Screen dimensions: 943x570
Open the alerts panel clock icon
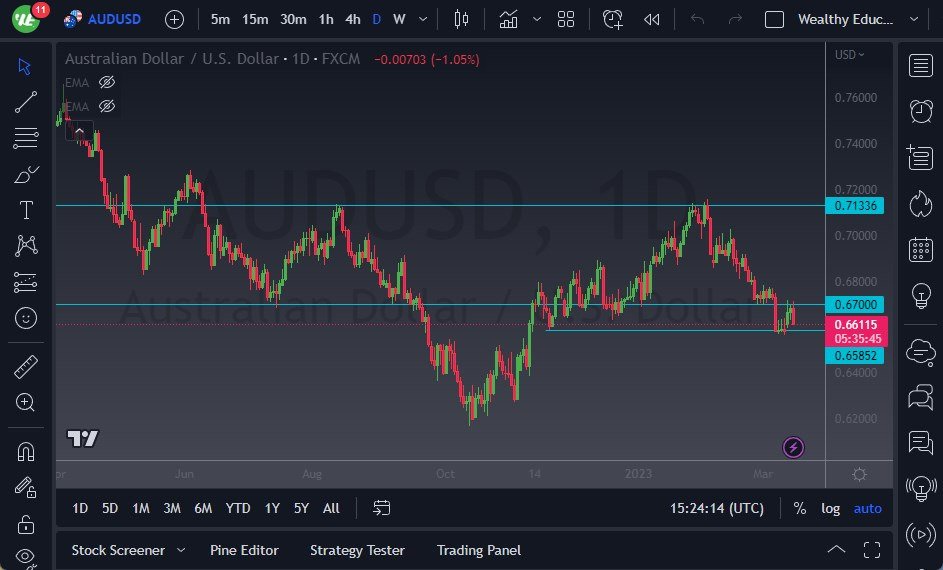(x=921, y=111)
